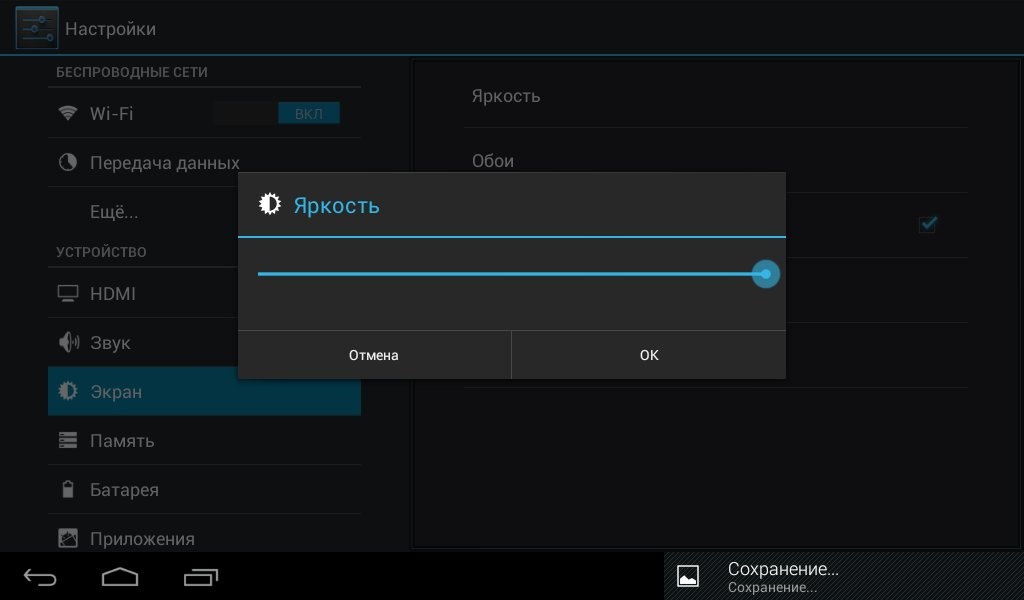Click the brightness slider handle
The height and width of the screenshot is (600, 1024).
pos(766,274)
